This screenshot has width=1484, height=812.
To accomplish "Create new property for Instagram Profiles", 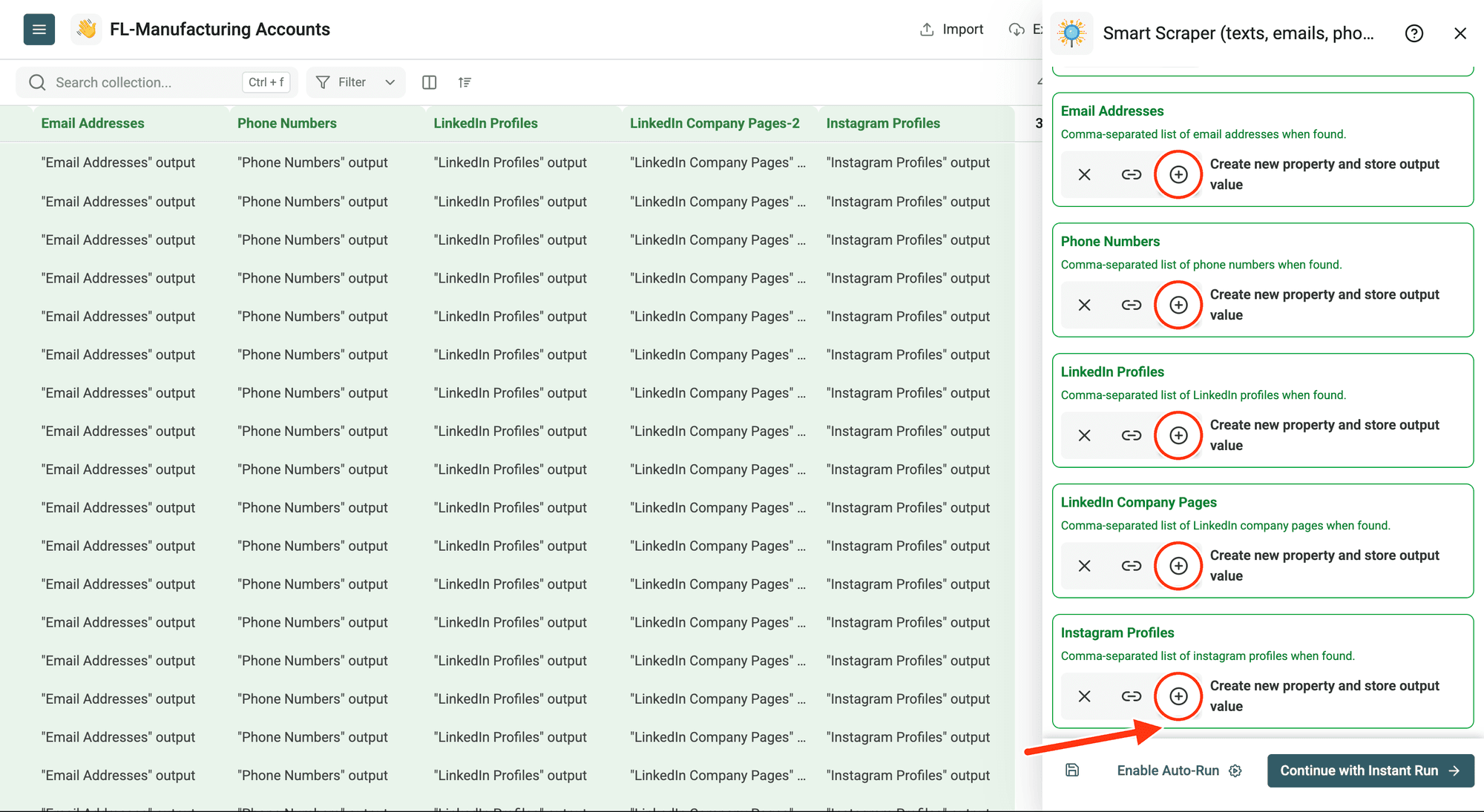I will click(x=1178, y=696).
